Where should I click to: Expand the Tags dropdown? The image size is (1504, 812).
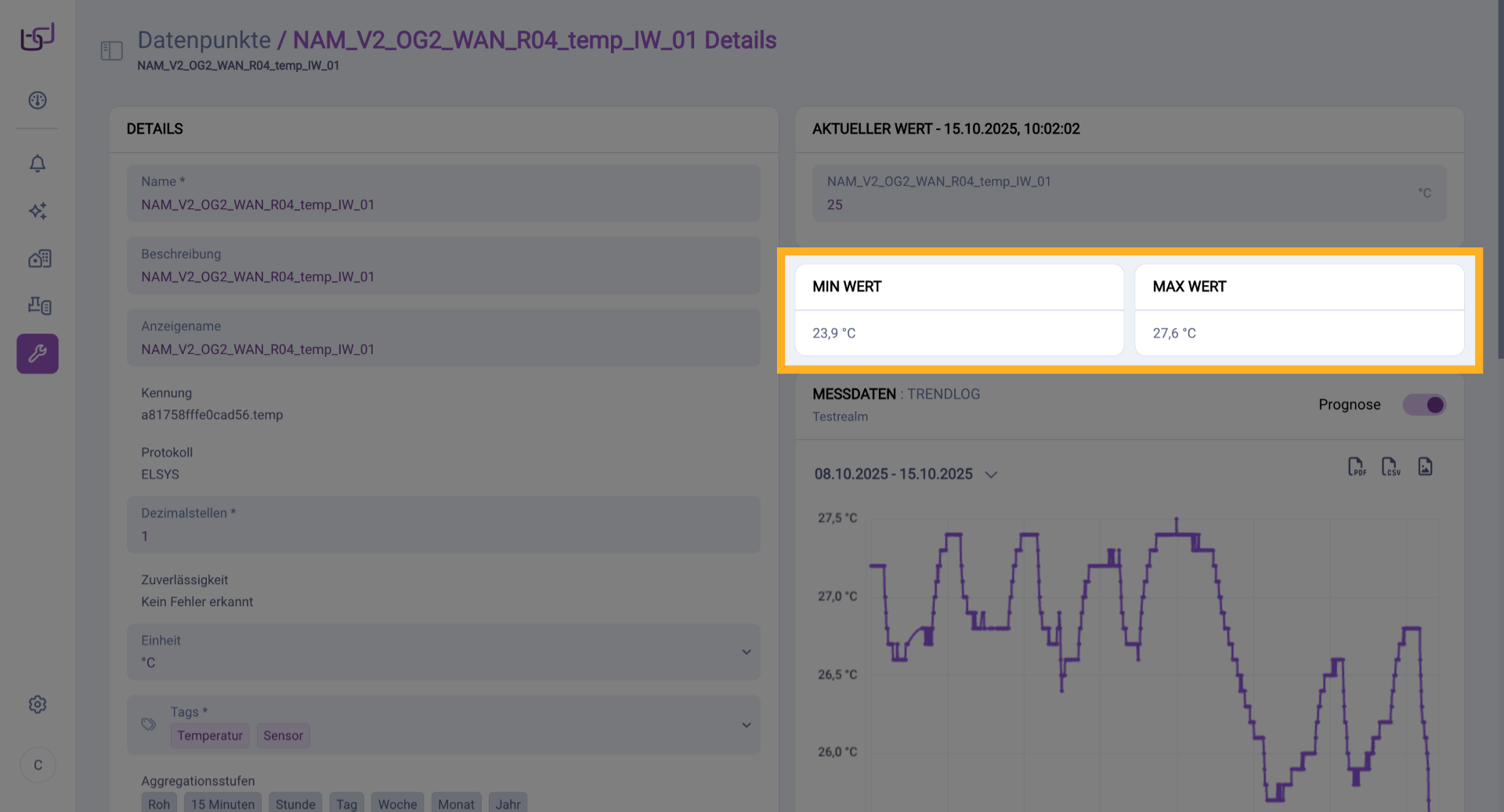point(746,725)
